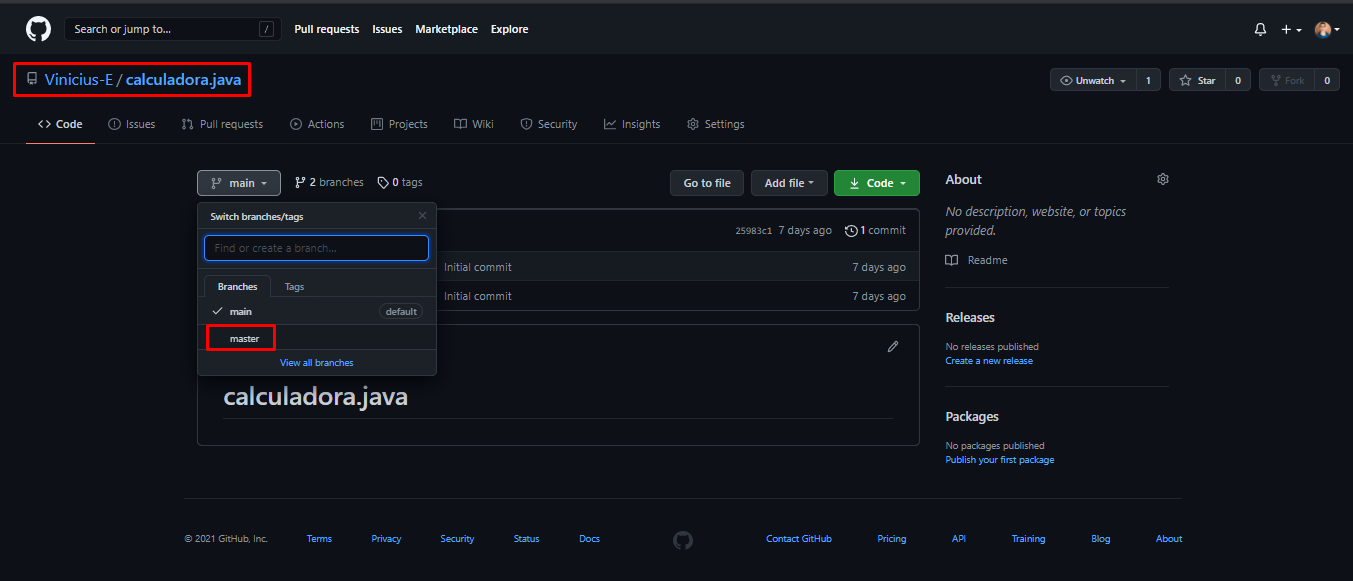Switch to the Actions tab

[x=317, y=124]
